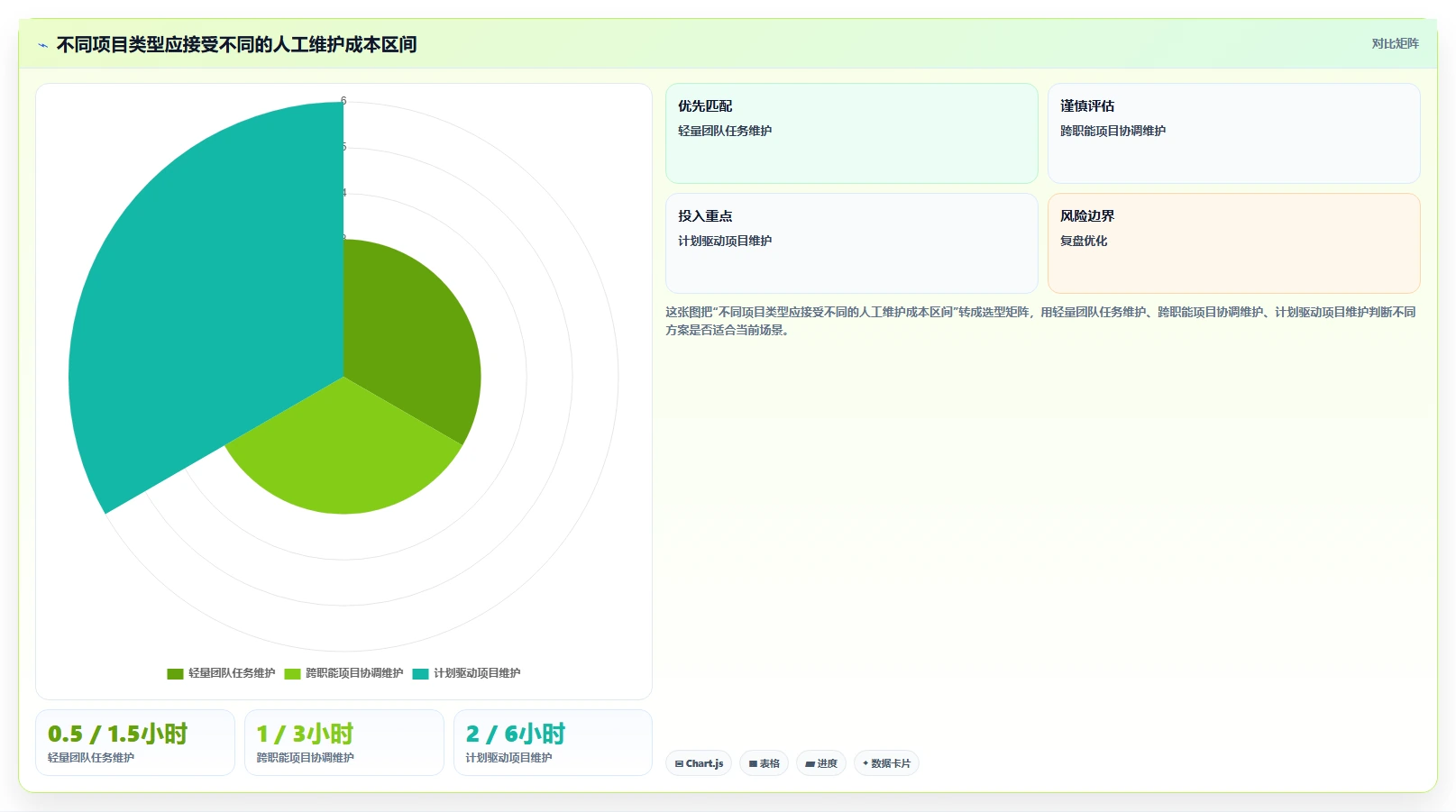This screenshot has height=812, width=1456.
Task: Select the 1 / 3小时 stat card
Action: (343, 743)
